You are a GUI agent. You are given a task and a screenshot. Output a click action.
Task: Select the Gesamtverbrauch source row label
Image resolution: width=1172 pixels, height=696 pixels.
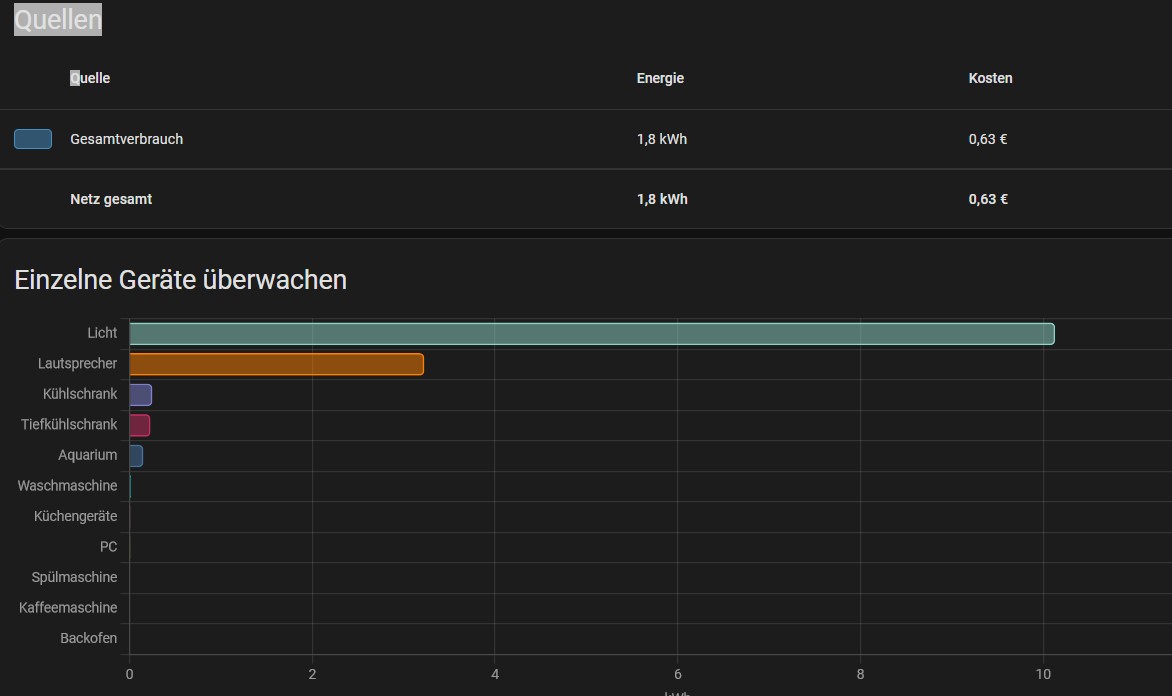click(126, 139)
